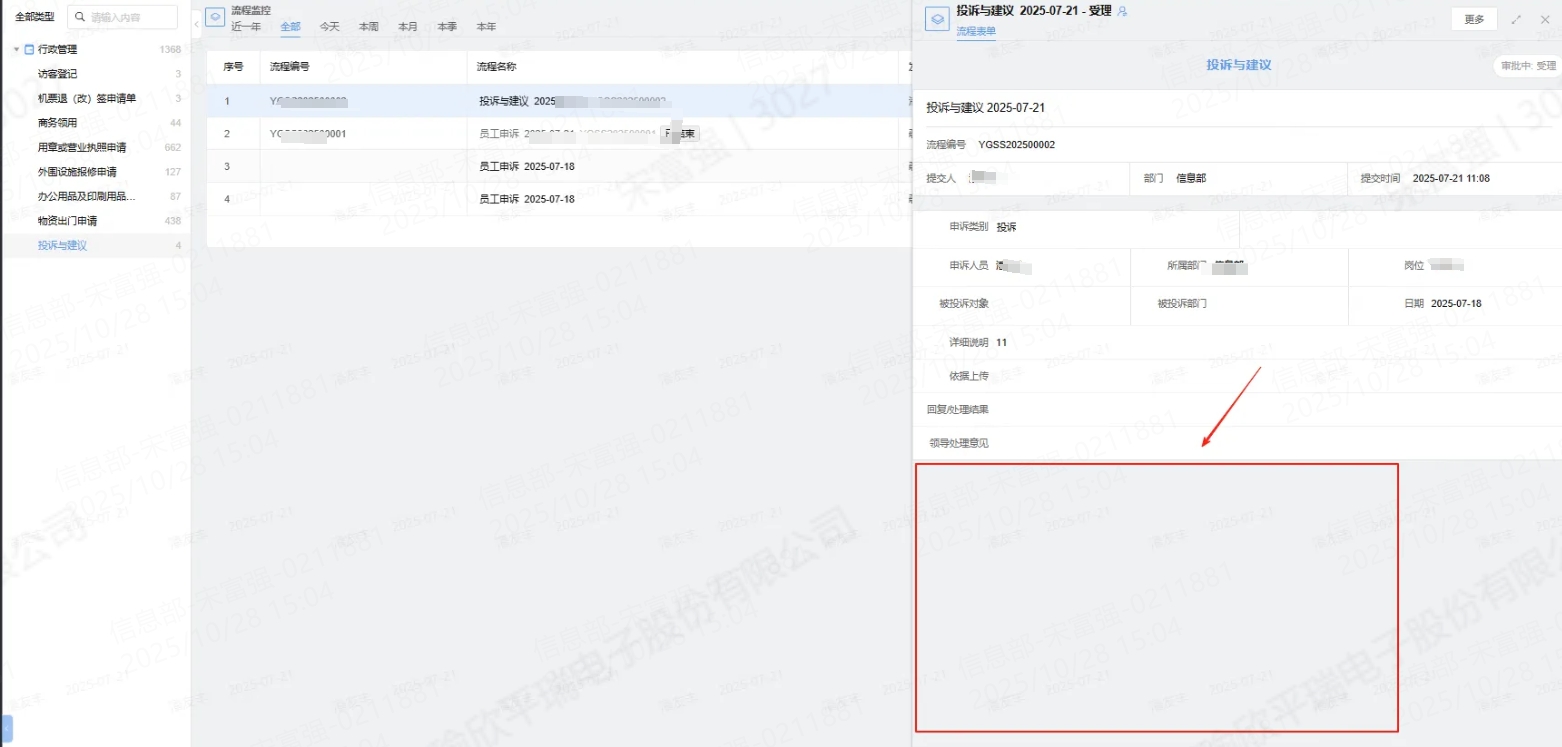Switch to the 今天 filter tab

click(x=329, y=27)
